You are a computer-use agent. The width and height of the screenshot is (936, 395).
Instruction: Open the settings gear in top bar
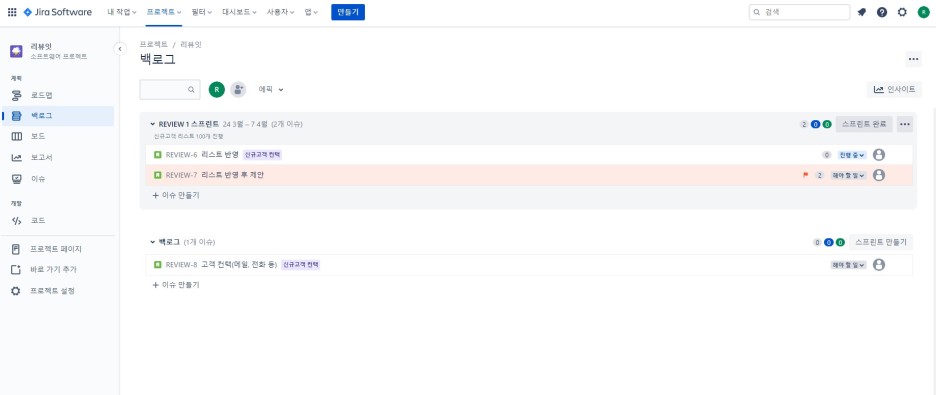pyautogui.click(x=902, y=12)
